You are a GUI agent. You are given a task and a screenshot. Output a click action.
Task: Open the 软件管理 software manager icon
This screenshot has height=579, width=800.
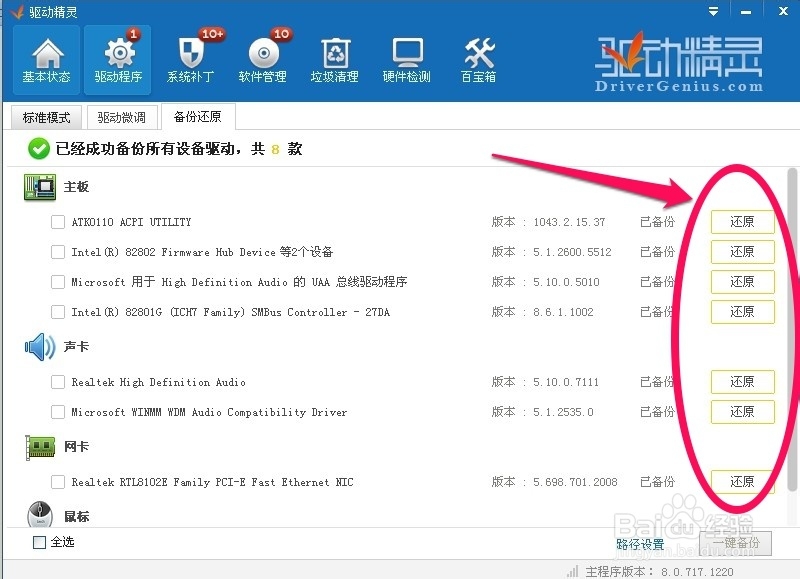tap(261, 58)
